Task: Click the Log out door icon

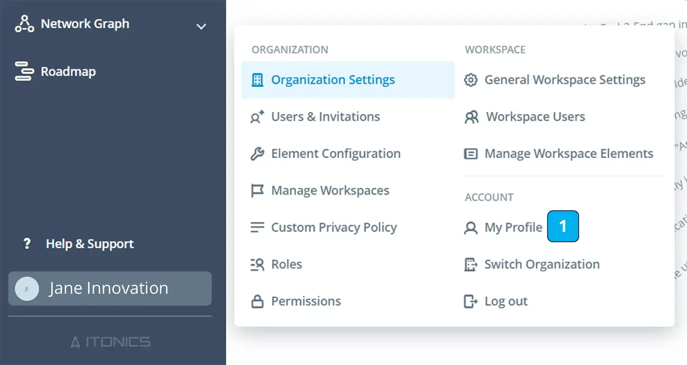Action: point(471,301)
